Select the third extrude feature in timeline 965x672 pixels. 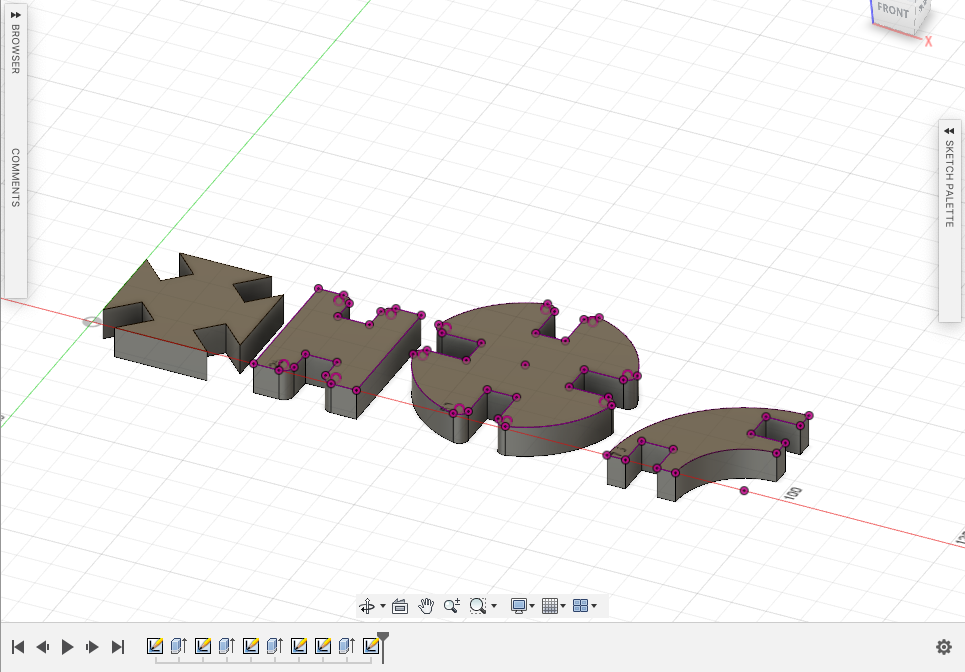pyautogui.click(x=274, y=646)
